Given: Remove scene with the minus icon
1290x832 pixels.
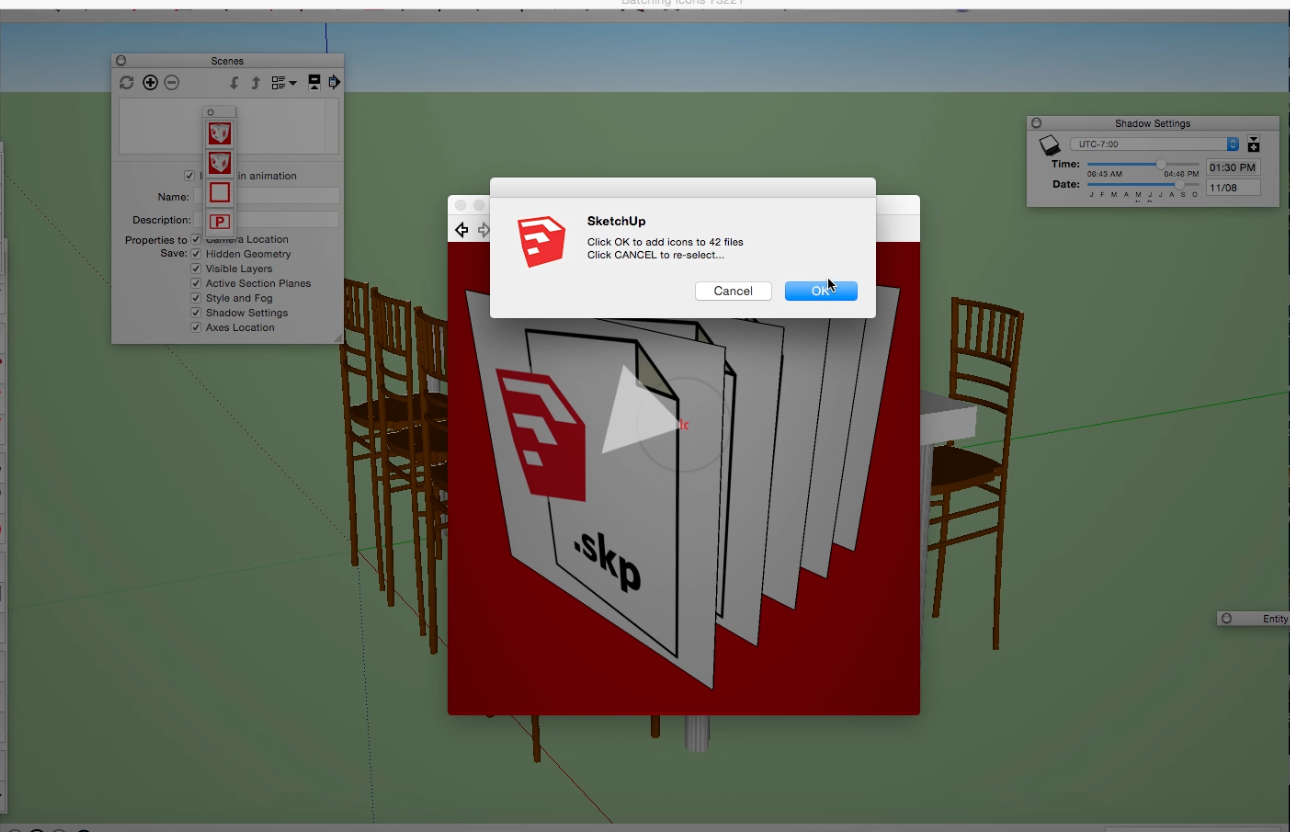Looking at the screenshot, I should click(172, 83).
